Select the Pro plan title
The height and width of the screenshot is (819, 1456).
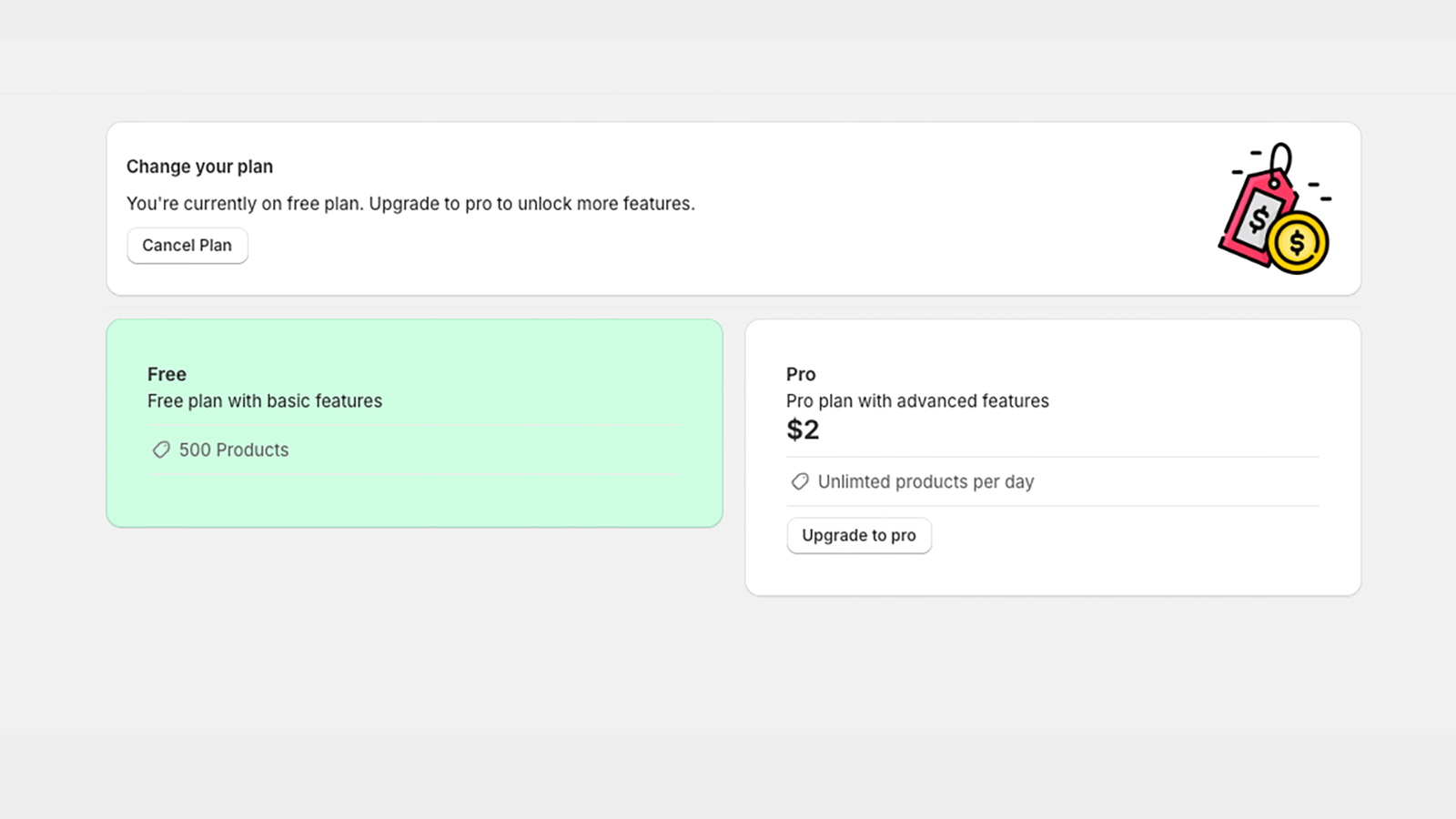[801, 374]
